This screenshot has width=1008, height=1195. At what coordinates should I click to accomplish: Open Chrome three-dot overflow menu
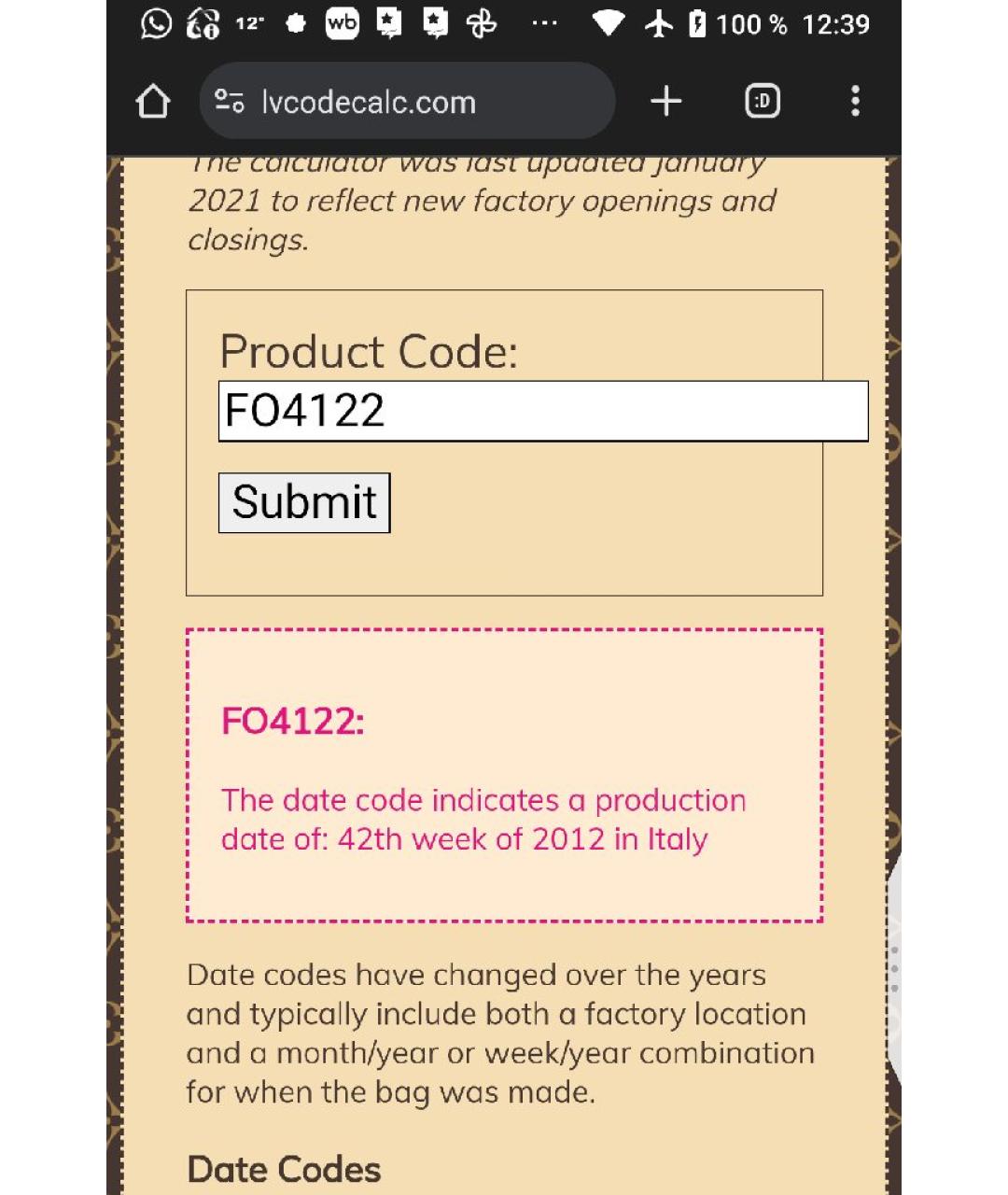pyautogui.click(x=855, y=101)
